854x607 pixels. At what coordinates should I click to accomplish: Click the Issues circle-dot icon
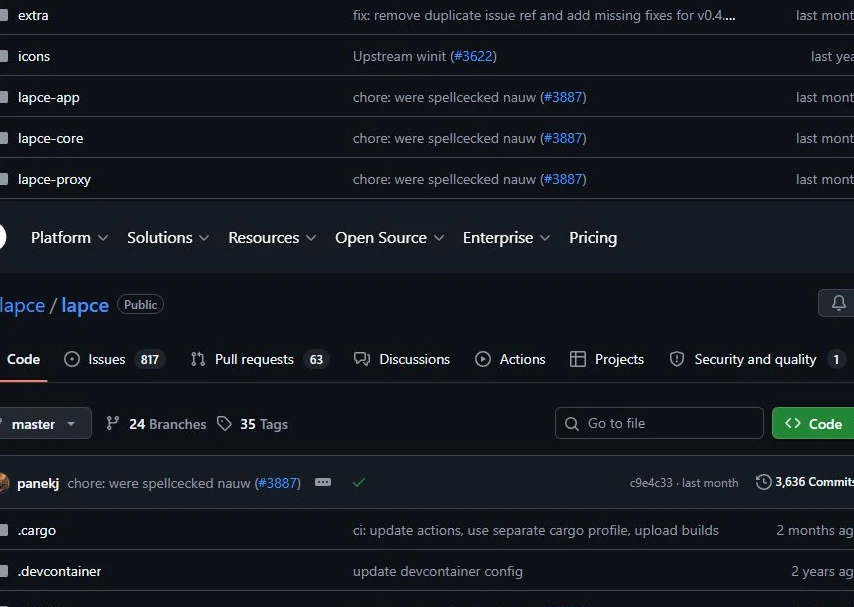click(72, 359)
